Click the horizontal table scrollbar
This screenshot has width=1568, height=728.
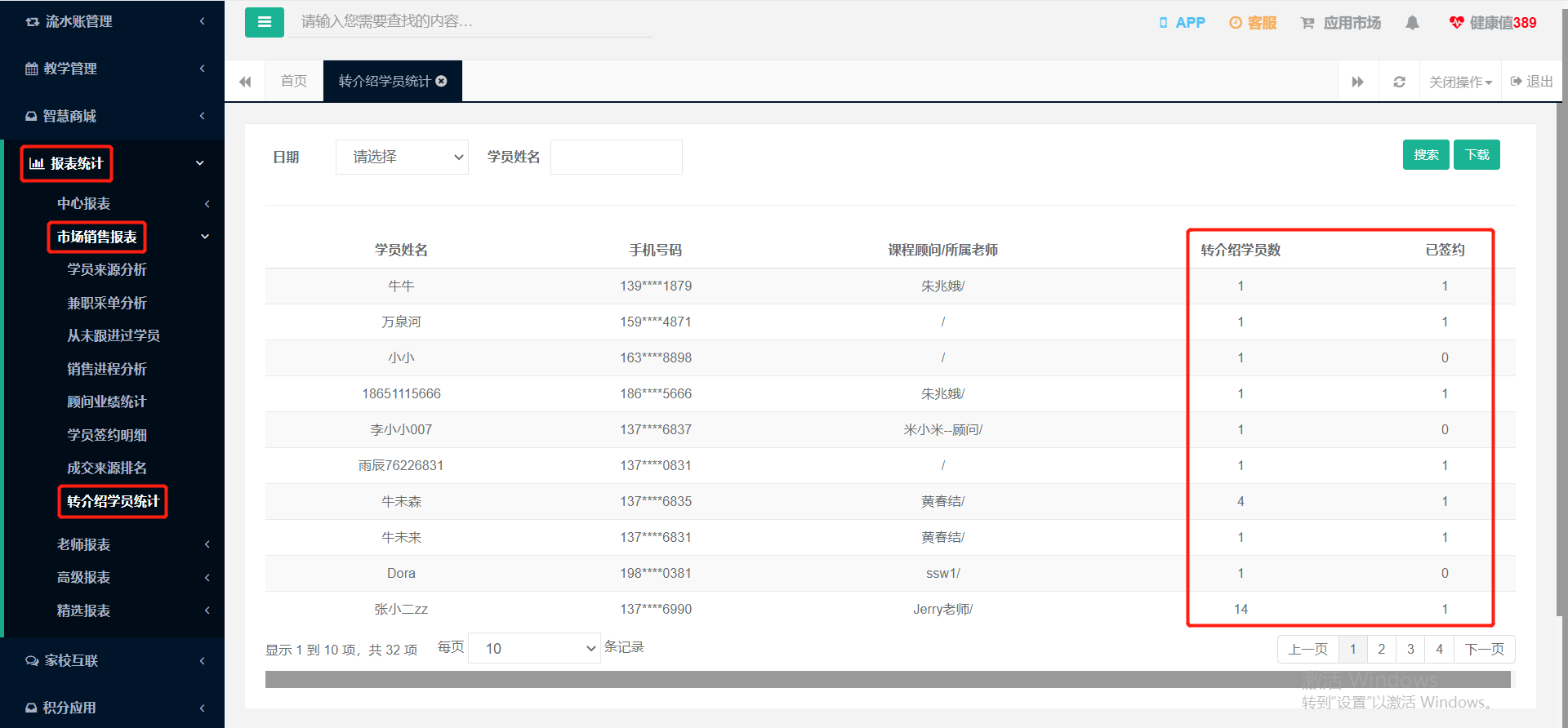(888, 679)
